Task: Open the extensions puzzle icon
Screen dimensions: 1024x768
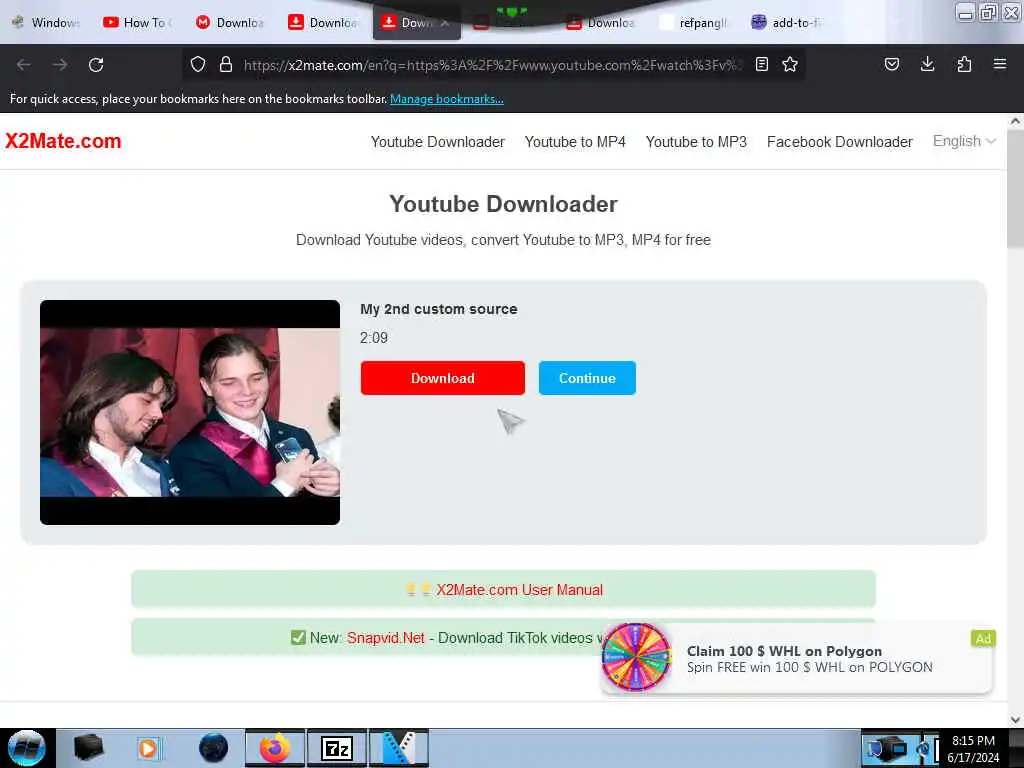Action: (x=964, y=64)
